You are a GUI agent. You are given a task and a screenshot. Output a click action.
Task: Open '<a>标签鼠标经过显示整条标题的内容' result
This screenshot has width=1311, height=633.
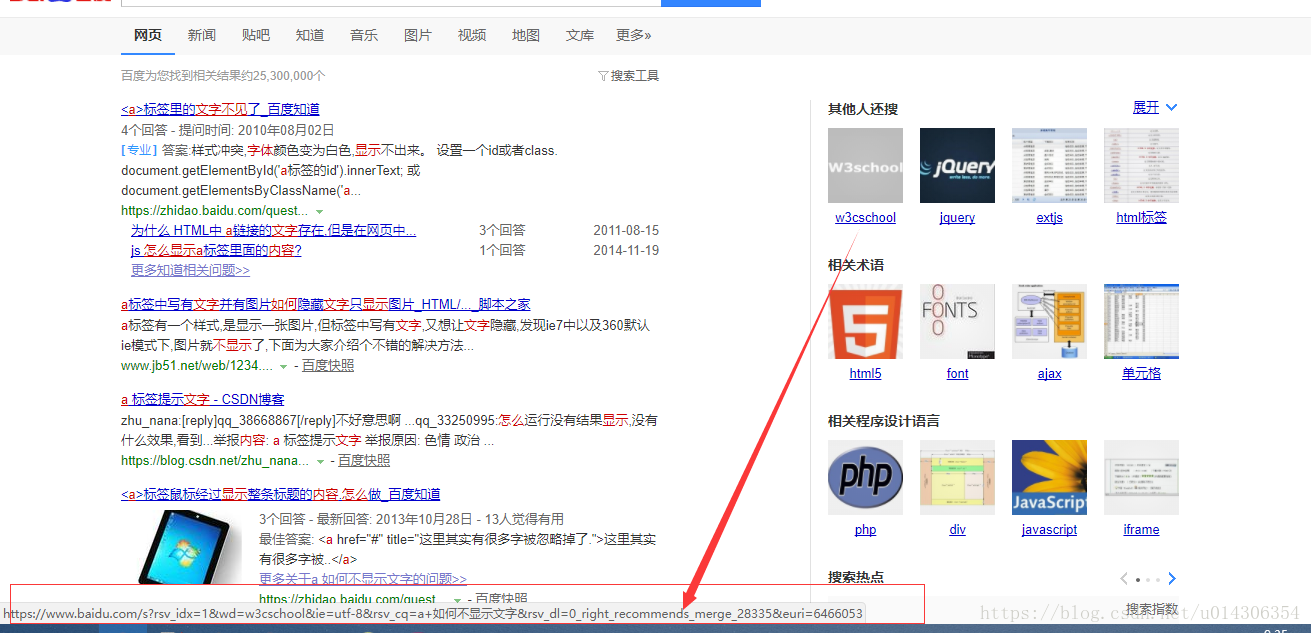coord(280,494)
